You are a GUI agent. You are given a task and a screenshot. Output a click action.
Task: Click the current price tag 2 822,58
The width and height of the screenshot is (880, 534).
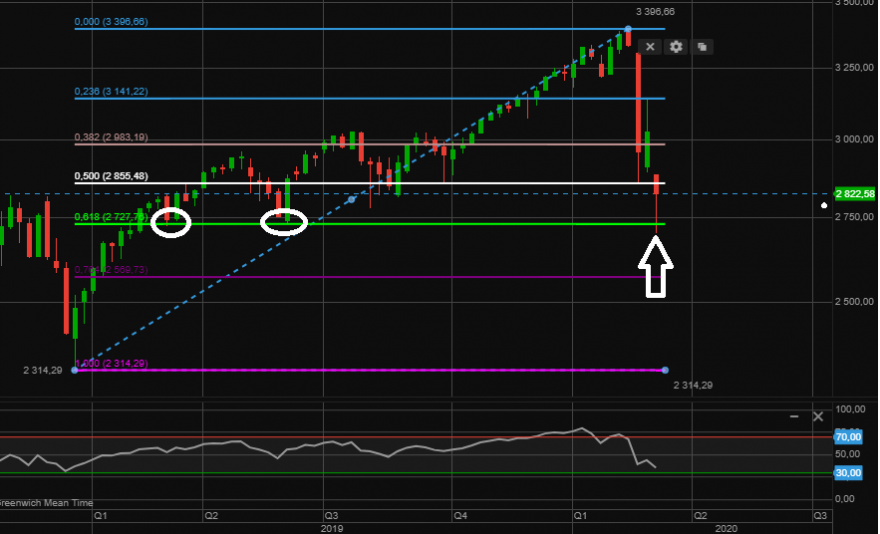point(855,194)
